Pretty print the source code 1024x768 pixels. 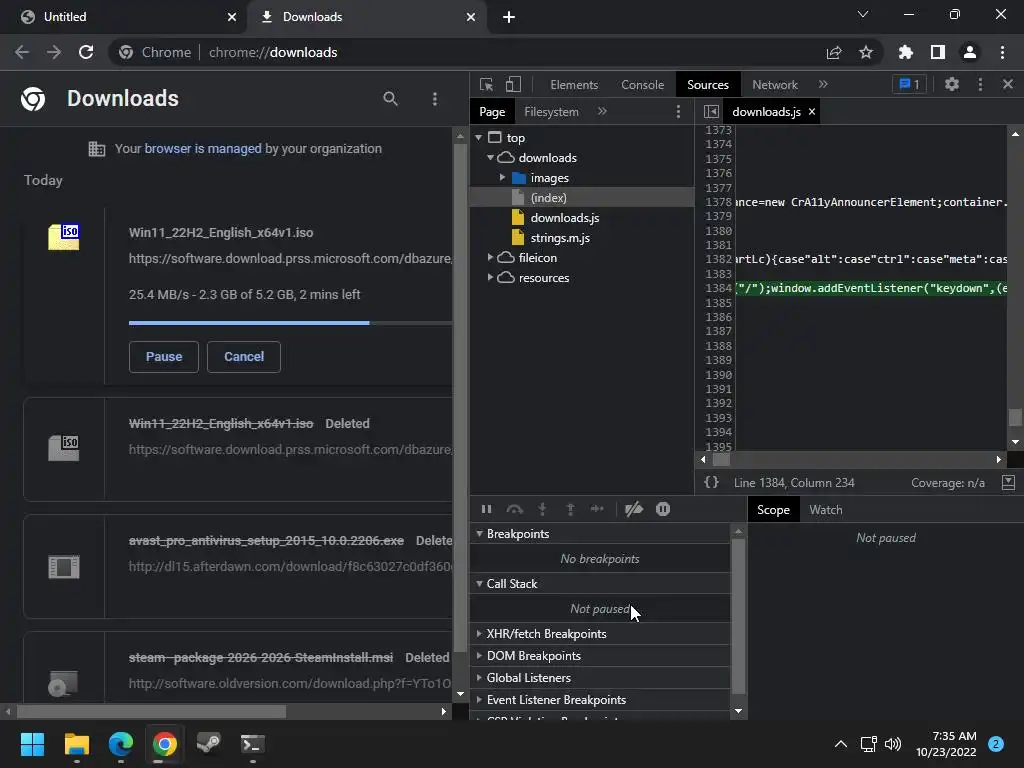tap(711, 482)
